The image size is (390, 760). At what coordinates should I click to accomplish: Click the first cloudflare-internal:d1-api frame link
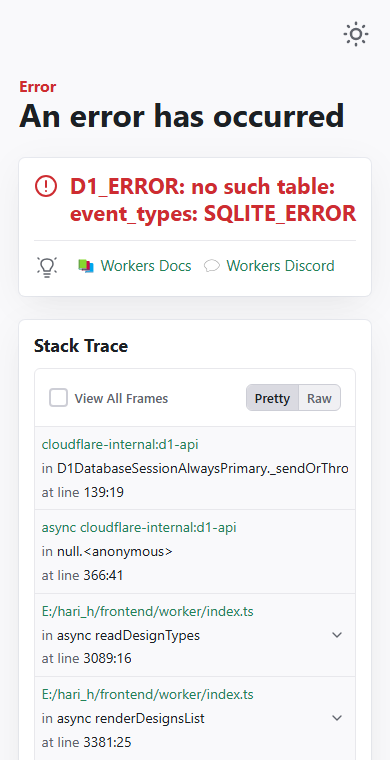120,444
